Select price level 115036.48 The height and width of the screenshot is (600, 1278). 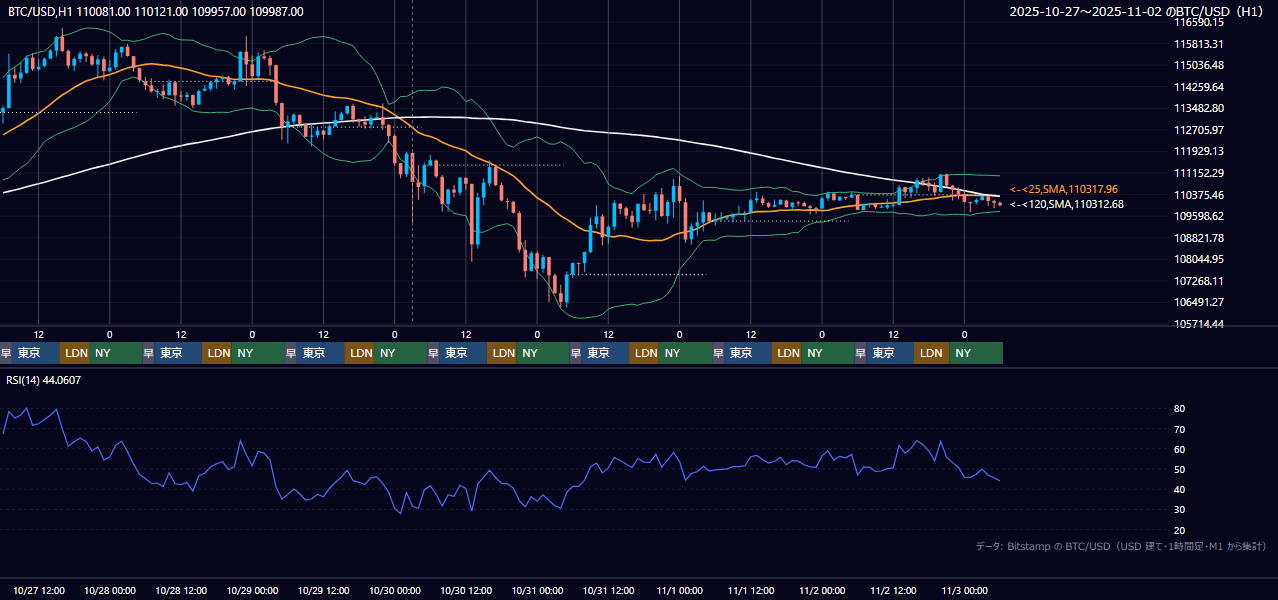(x=1198, y=65)
